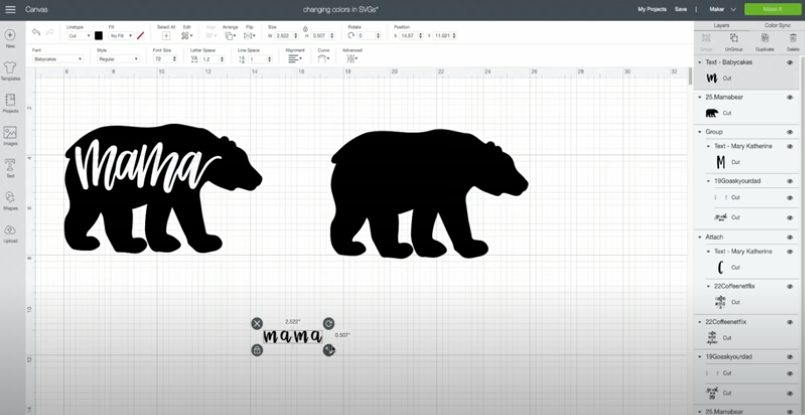This screenshot has height=415, width=805.
Task: Collapse the Attach layer tree
Action: [700, 237]
